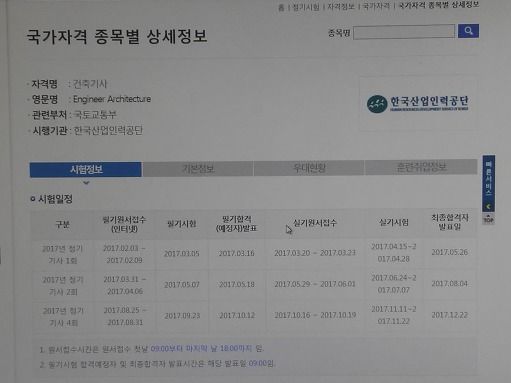Image resolution: width=511 pixels, height=383 pixels.
Task: Open 정기시험 breadcrumb link
Action: click(306, 7)
